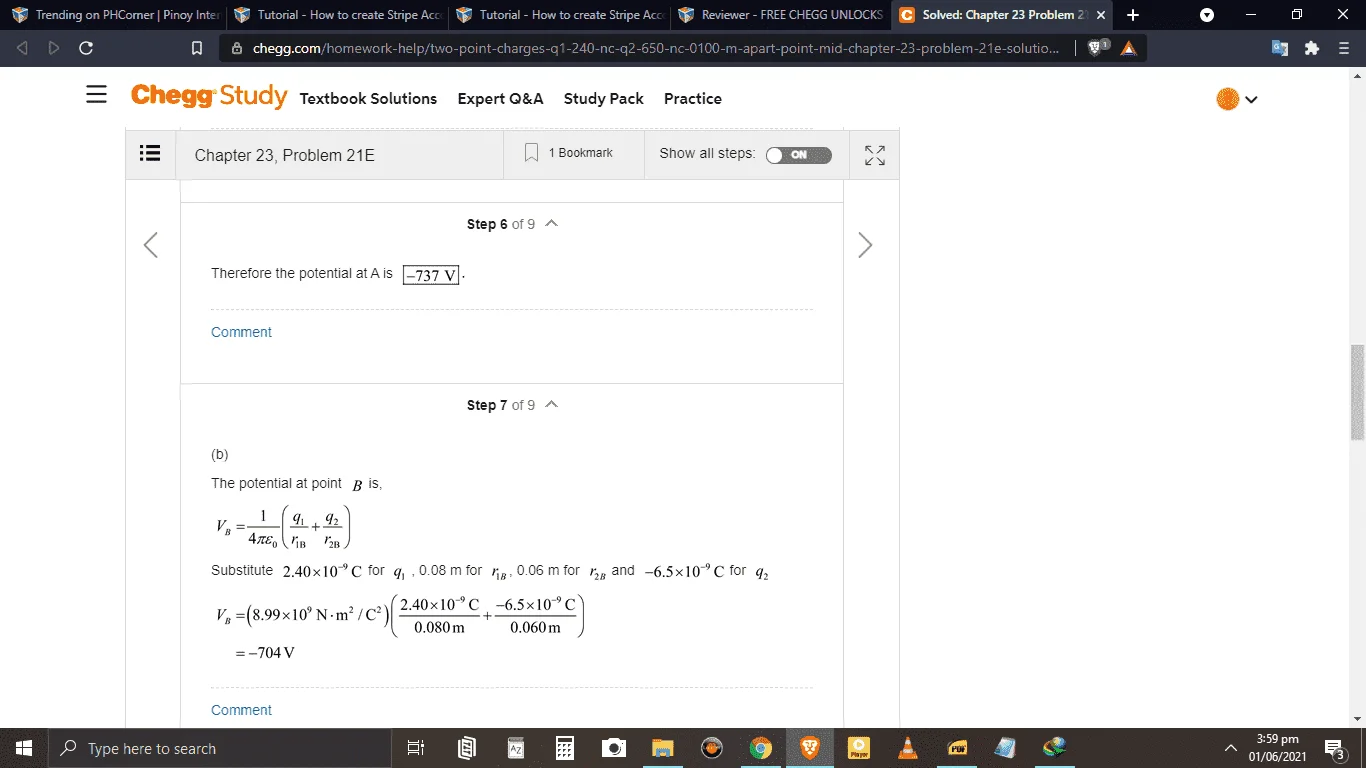Open Textbook Solutions menu
This screenshot has height=768, width=1366.
pyautogui.click(x=368, y=98)
